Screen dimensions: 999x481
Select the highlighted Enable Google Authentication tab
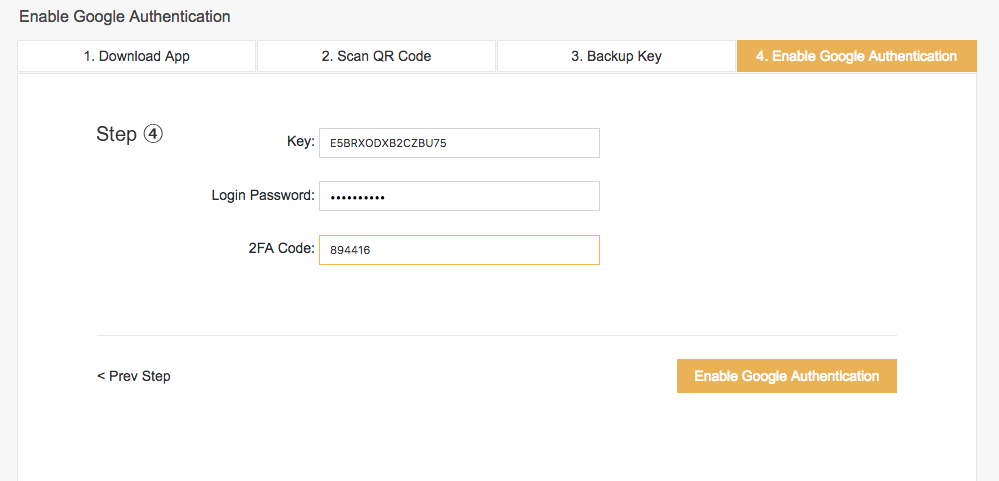pos(857,56)
